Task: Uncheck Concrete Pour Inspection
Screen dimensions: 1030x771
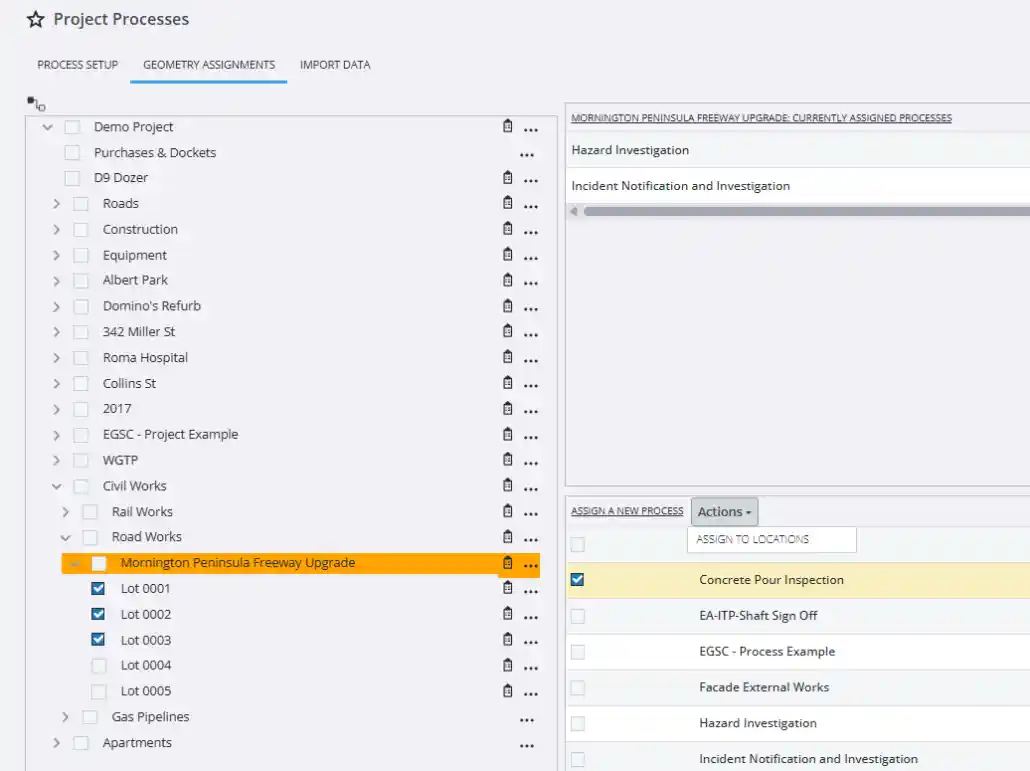Action: click(x=577, y=579)
